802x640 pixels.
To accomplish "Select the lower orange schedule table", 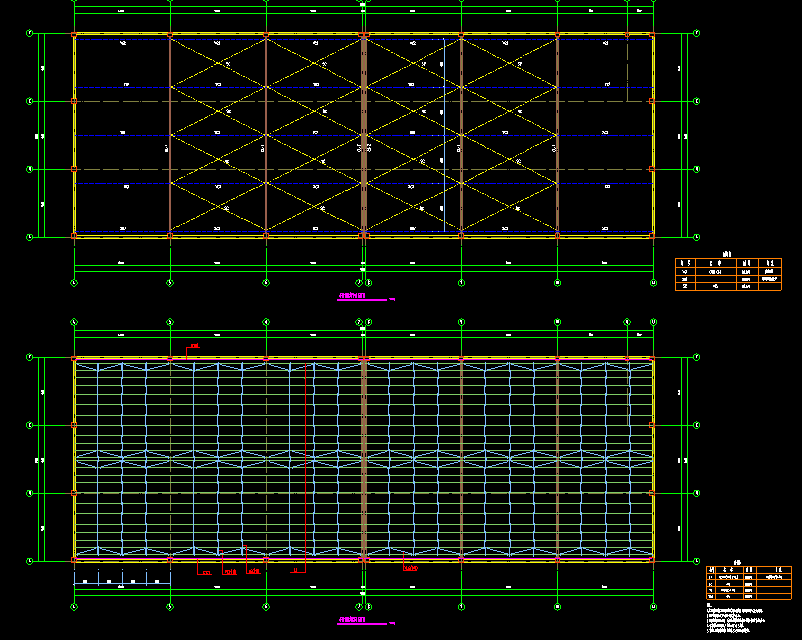I will coord(748,583).
